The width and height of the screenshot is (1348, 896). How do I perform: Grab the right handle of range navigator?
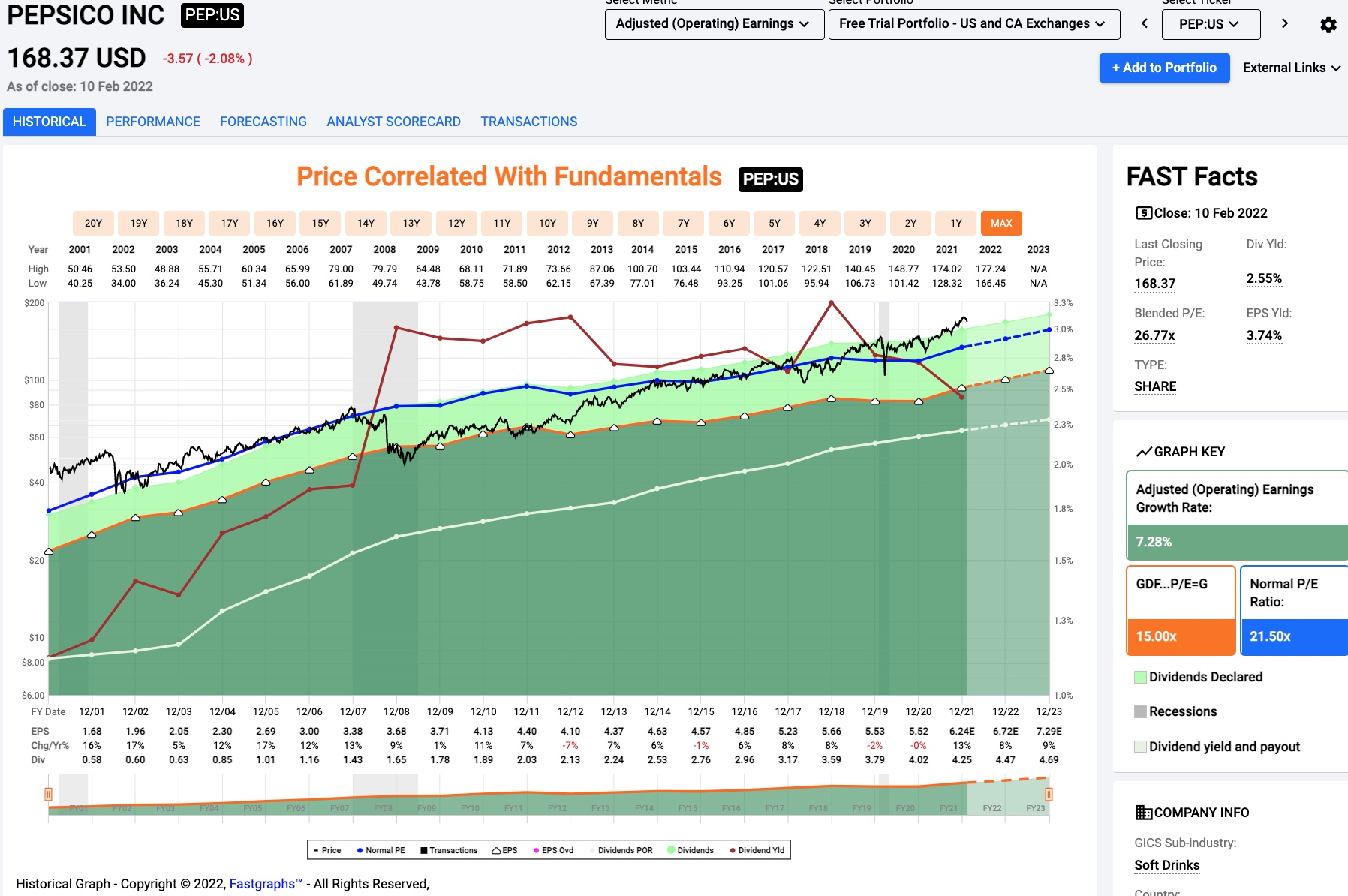[x=1049, y=794]
